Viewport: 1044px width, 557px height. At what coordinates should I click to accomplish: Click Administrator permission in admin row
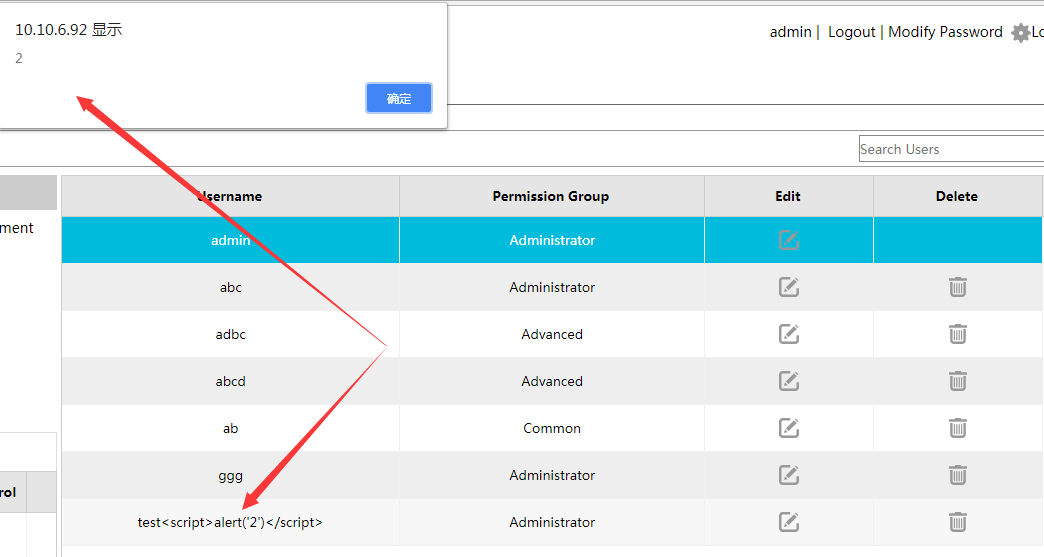[x=551, y=240]
